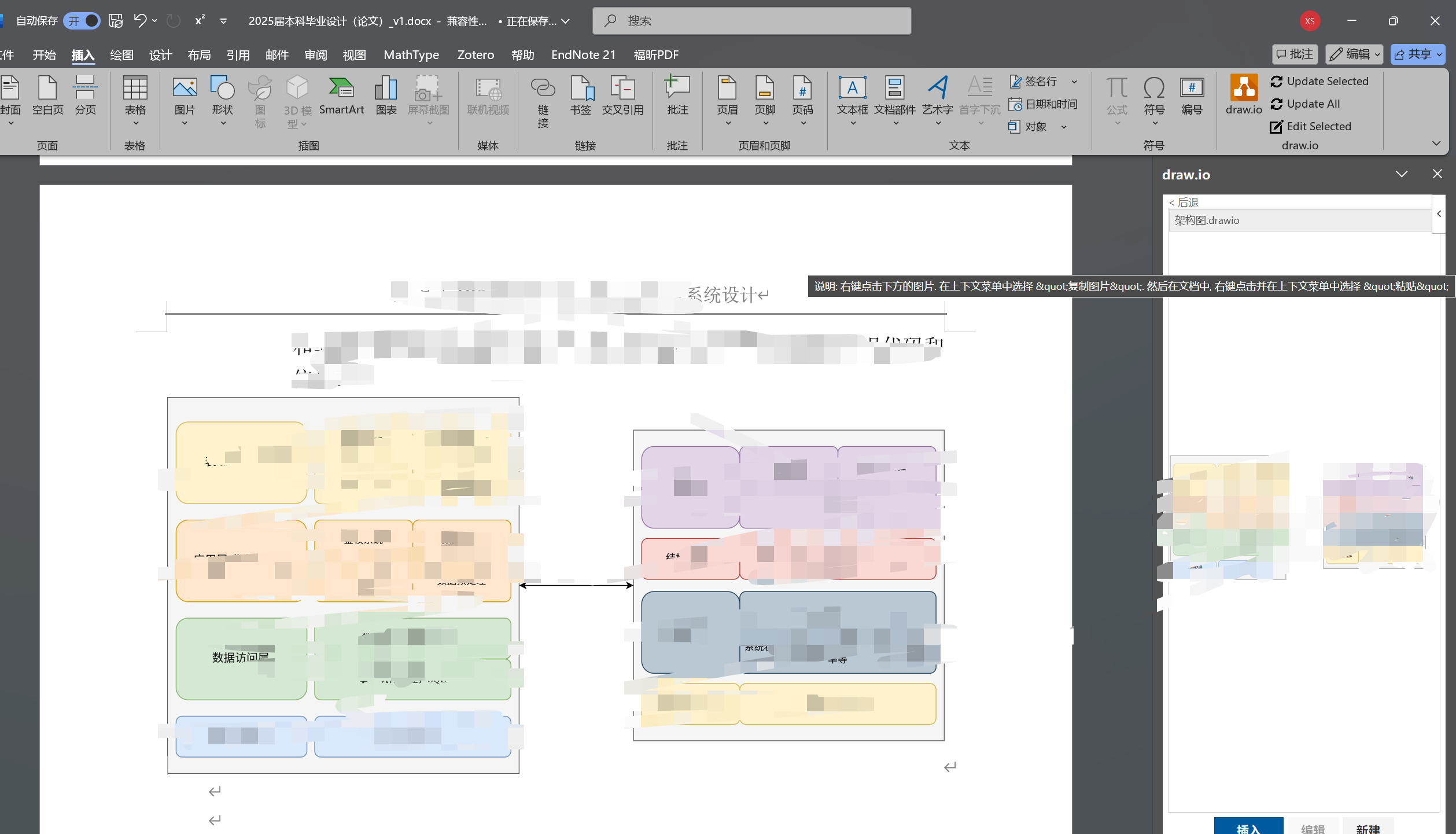Viewport: 1456px width, 834px height.
Task: Add a comment via 批注 ribbon icon
Action: (677, 95)
